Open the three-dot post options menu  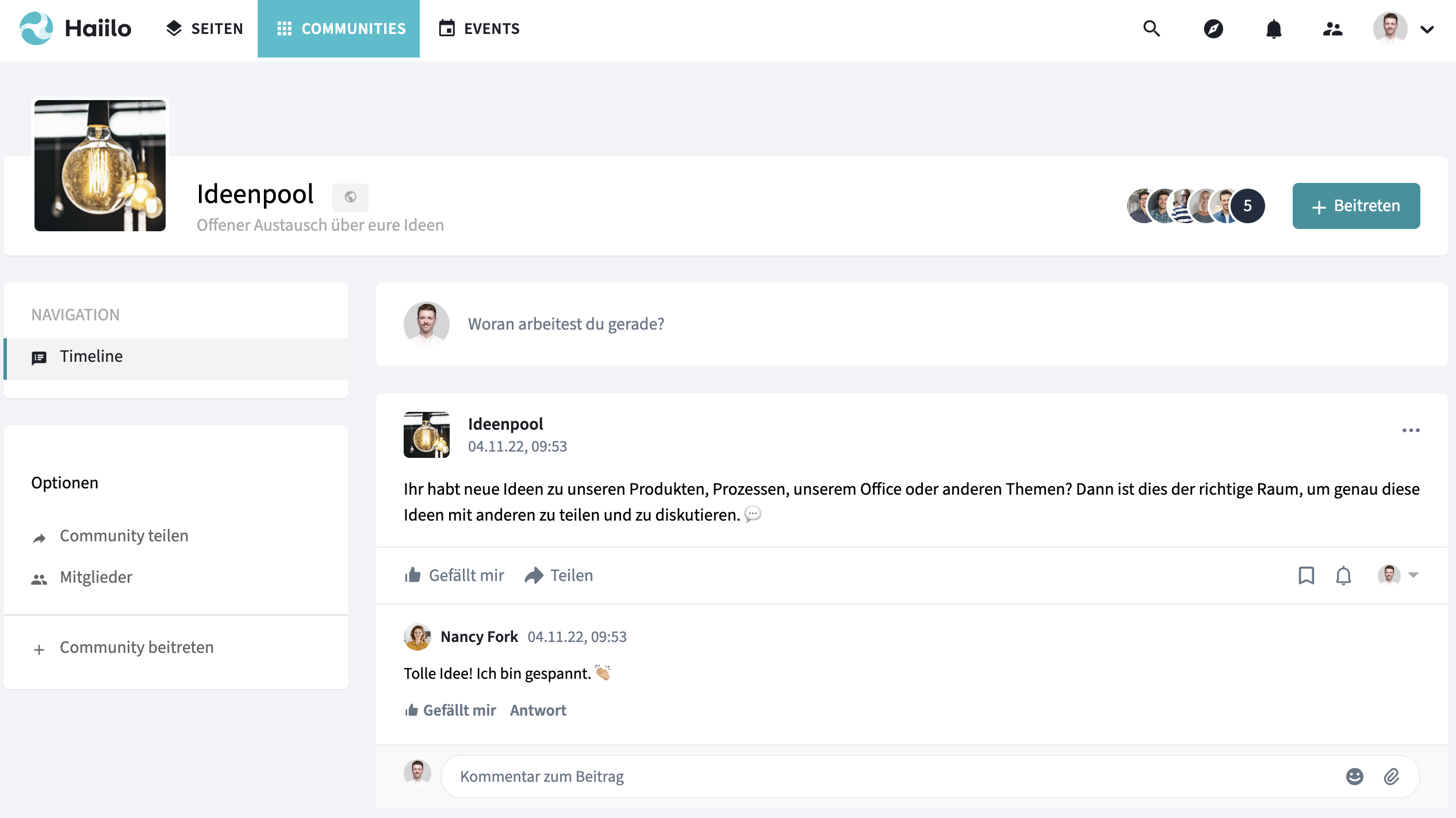1411,430
